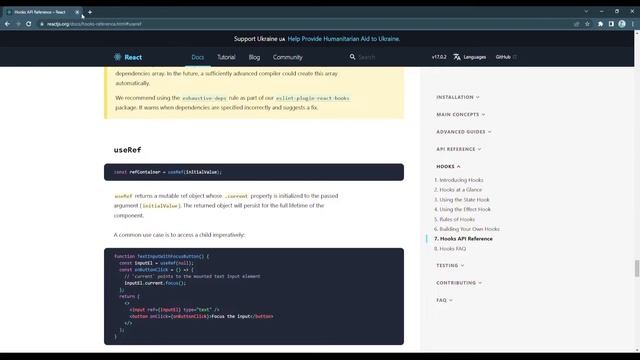Bookmark page with the star icon
The height and width of the screenshot is (360, 640).
587,24
